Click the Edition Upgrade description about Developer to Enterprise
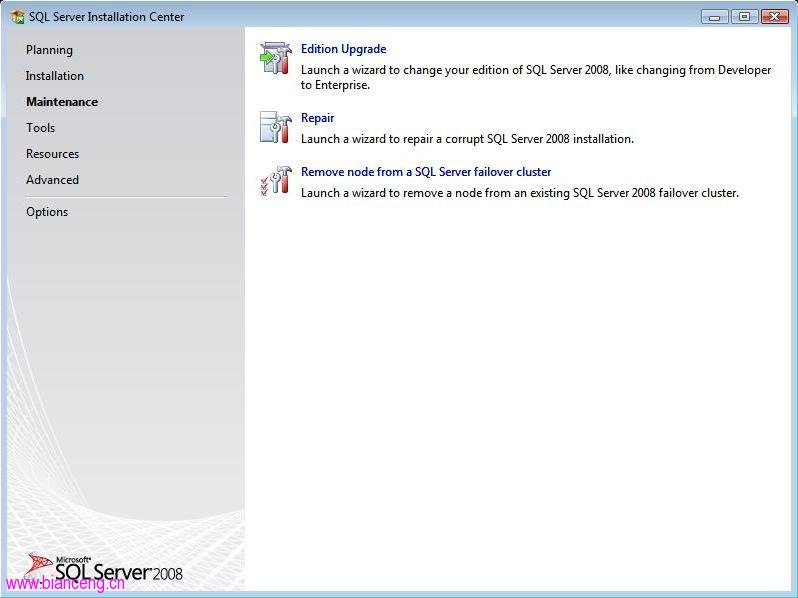798x598 pixels. tap(536, 77)
